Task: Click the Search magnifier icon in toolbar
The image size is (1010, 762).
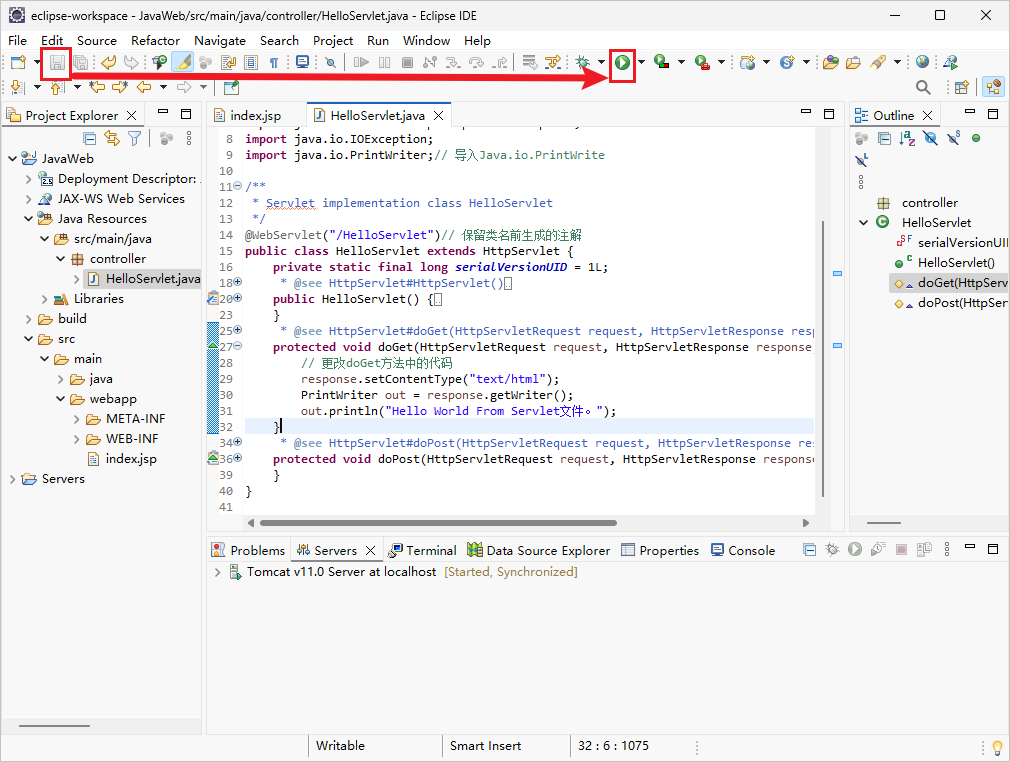Action: point(923,87)
